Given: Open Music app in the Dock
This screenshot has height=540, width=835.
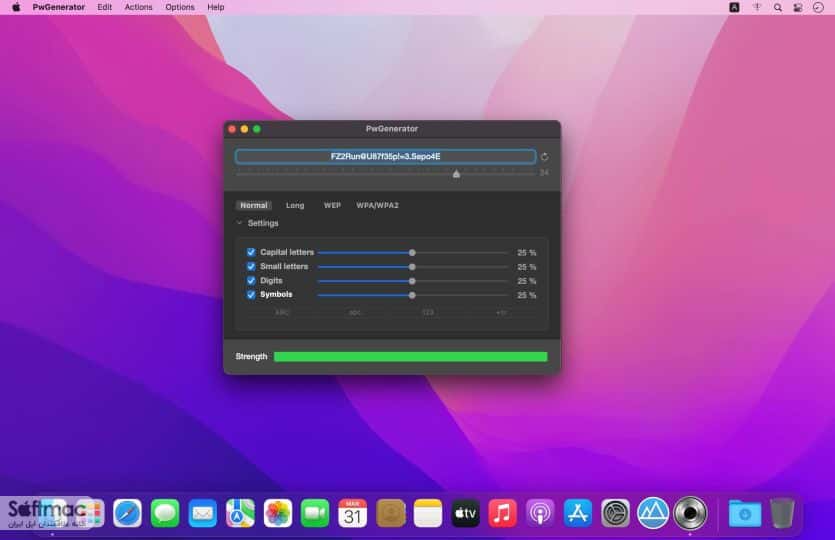Looking at the screenshot, I should 503,513.
